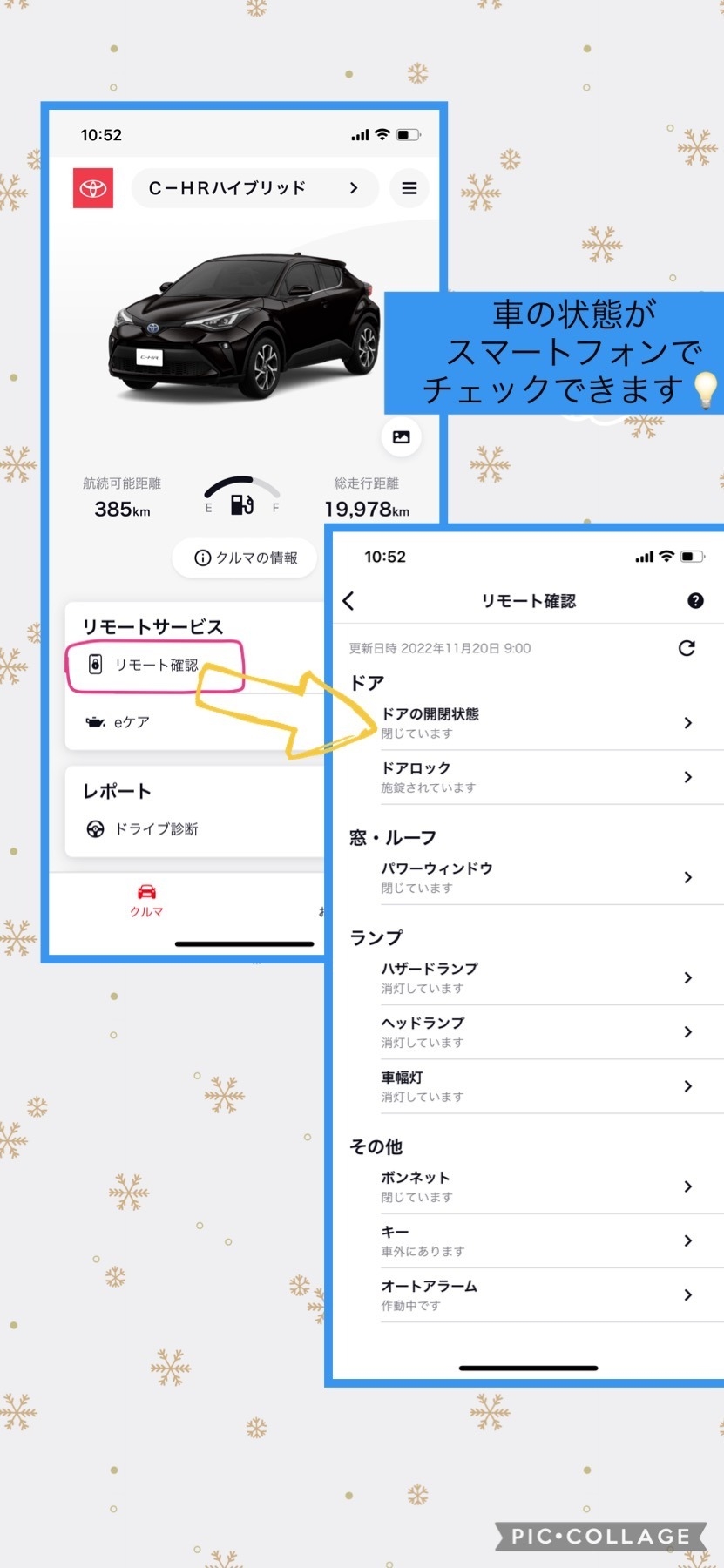Tap the eケア engine oil icon
This screenshot has width=724, height=1568.
coord(95,722)
